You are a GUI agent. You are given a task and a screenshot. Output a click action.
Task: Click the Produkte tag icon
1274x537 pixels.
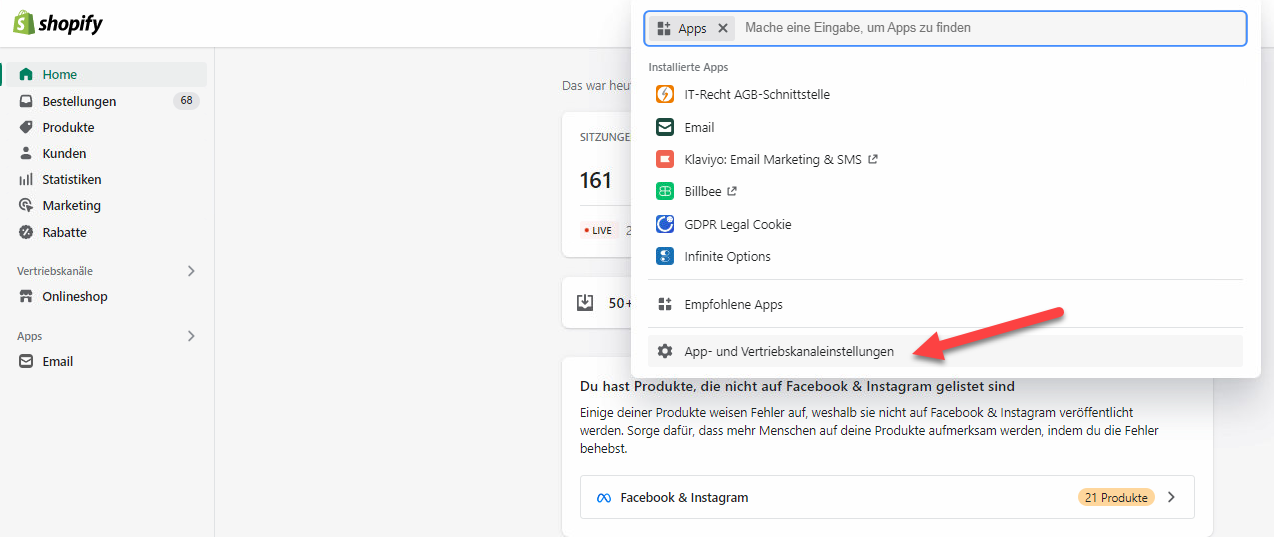click(x=26, y=127)
